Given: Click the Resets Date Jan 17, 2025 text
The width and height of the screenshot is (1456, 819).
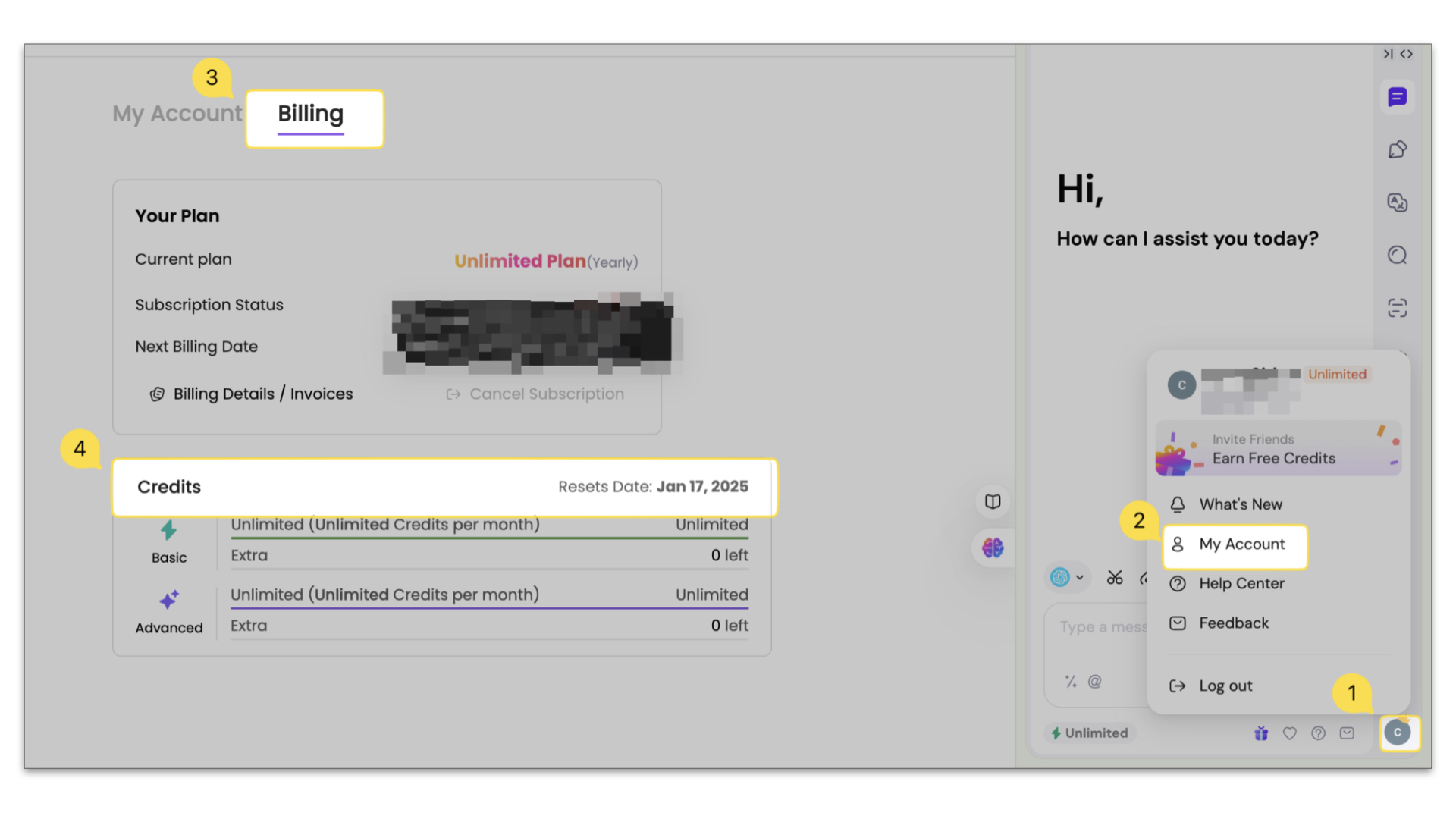Looking at the screenshot, I should pos(653,487).
